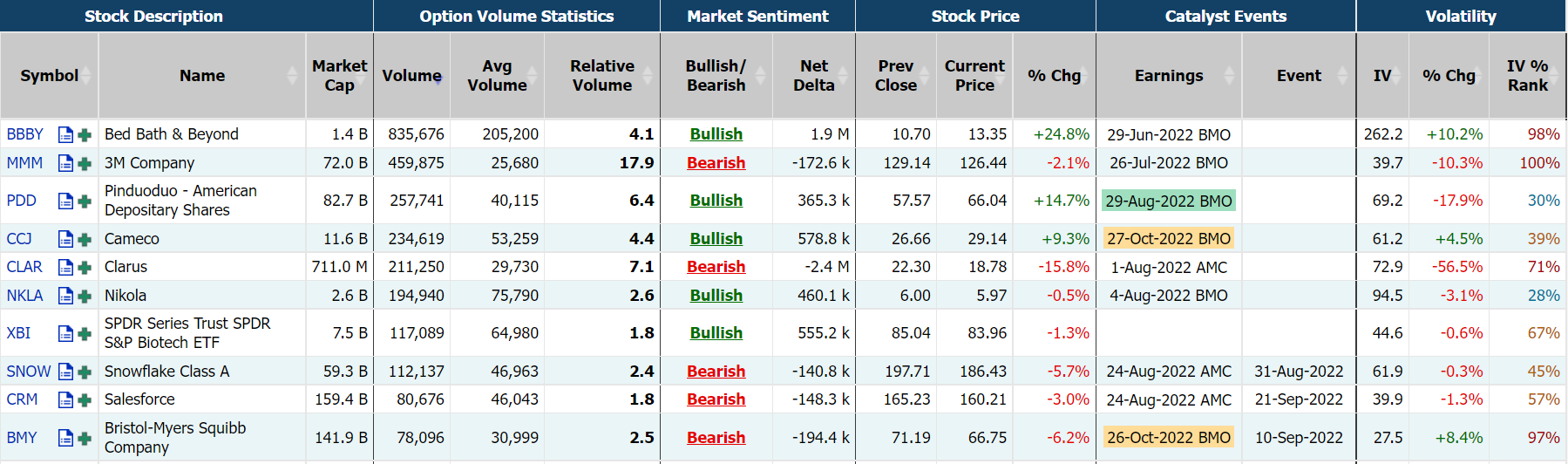The width and height of the screenshot is (1568, 464).
Task: Click the green plus icon for NKLA
Action: coord(85,296)
